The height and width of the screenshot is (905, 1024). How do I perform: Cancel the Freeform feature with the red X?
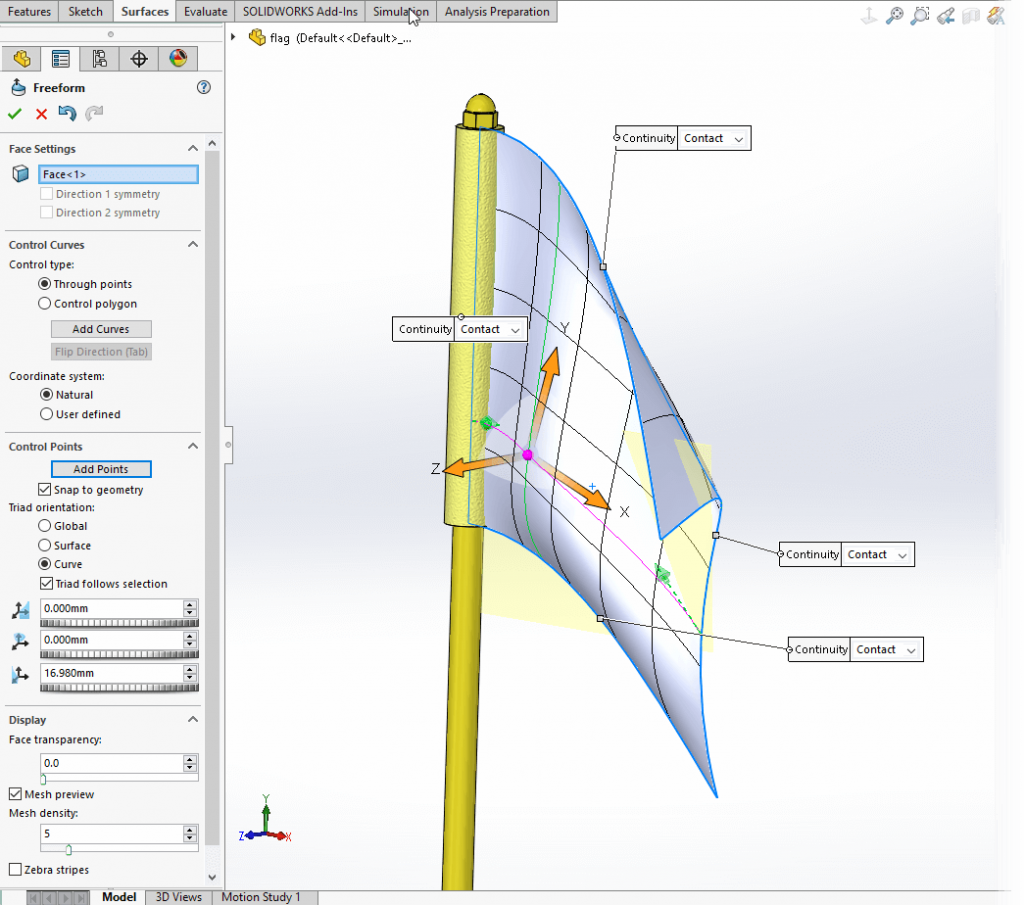click(39, 113)
